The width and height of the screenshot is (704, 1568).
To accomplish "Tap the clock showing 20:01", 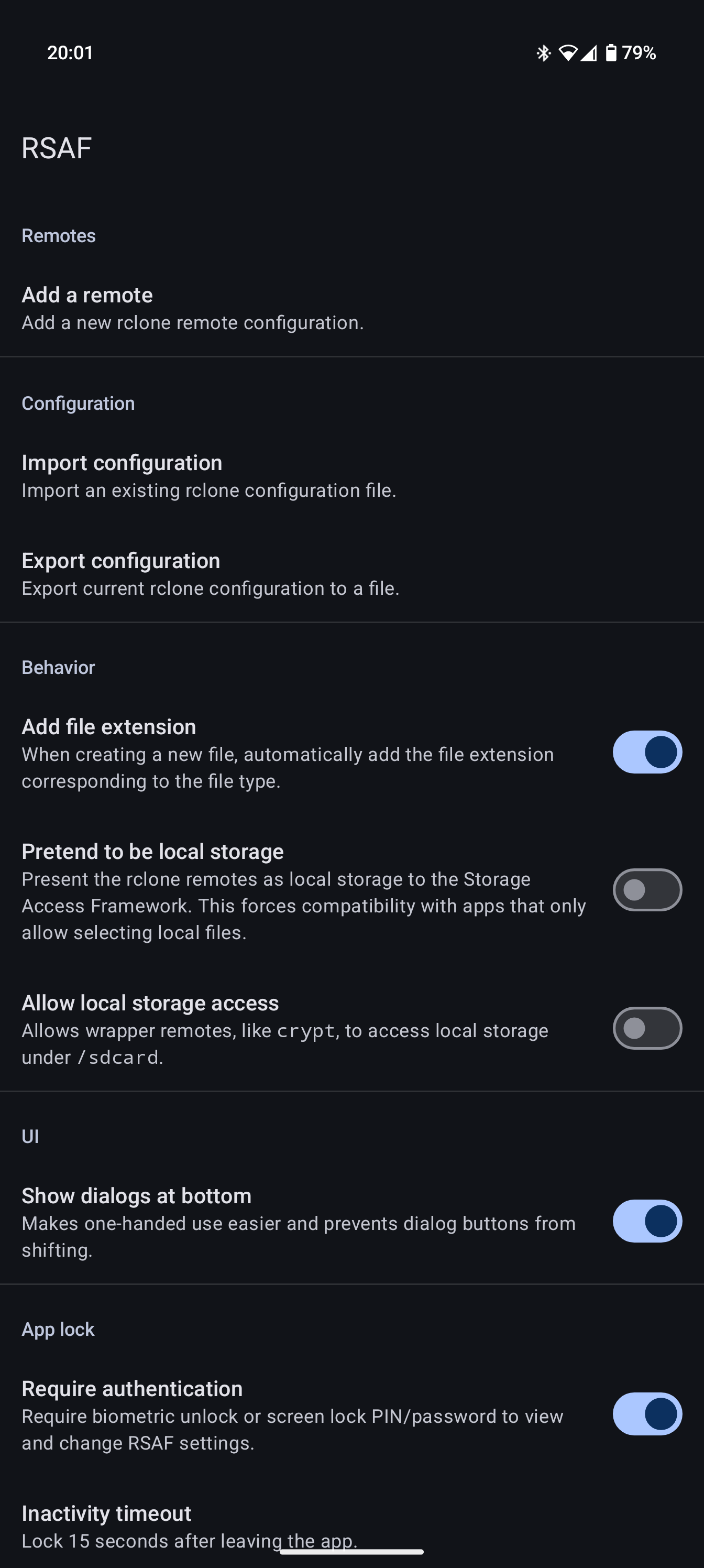I will click(70, 53).
